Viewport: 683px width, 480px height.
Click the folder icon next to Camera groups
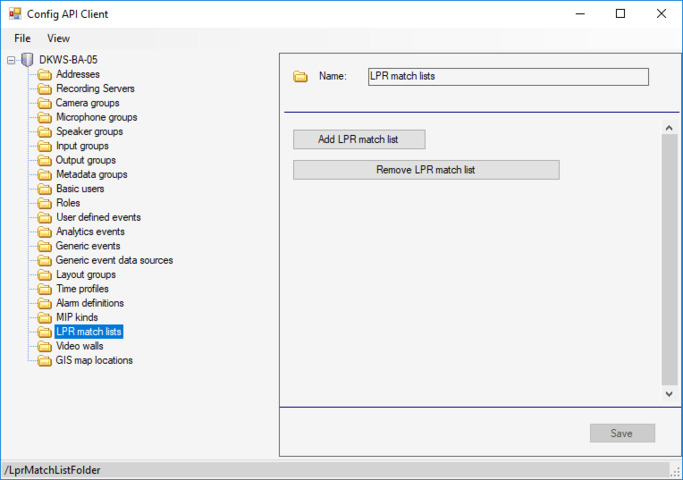(x=45, y=103)
